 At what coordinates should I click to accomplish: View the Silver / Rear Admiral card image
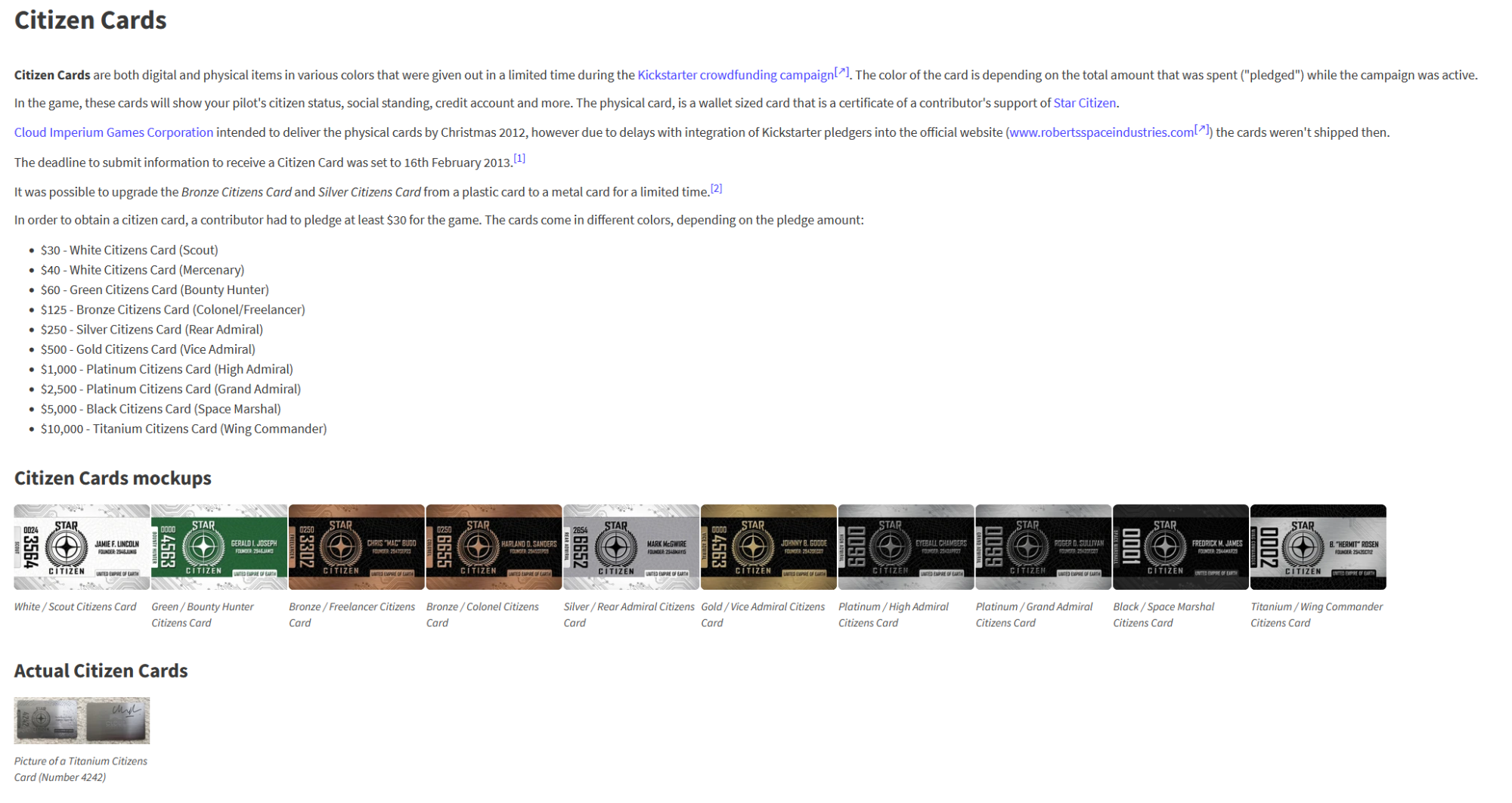pyautogui.click(x=631, y=547)
